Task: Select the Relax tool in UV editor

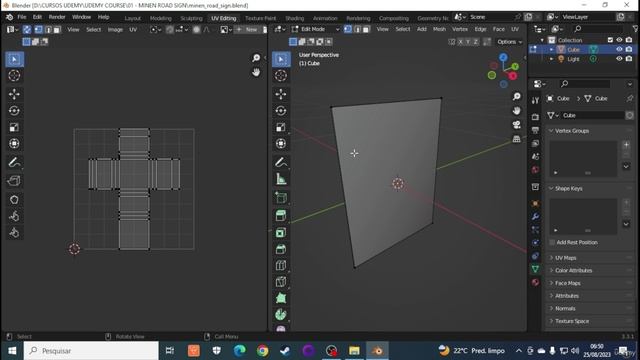Action: tap(14, 216)
